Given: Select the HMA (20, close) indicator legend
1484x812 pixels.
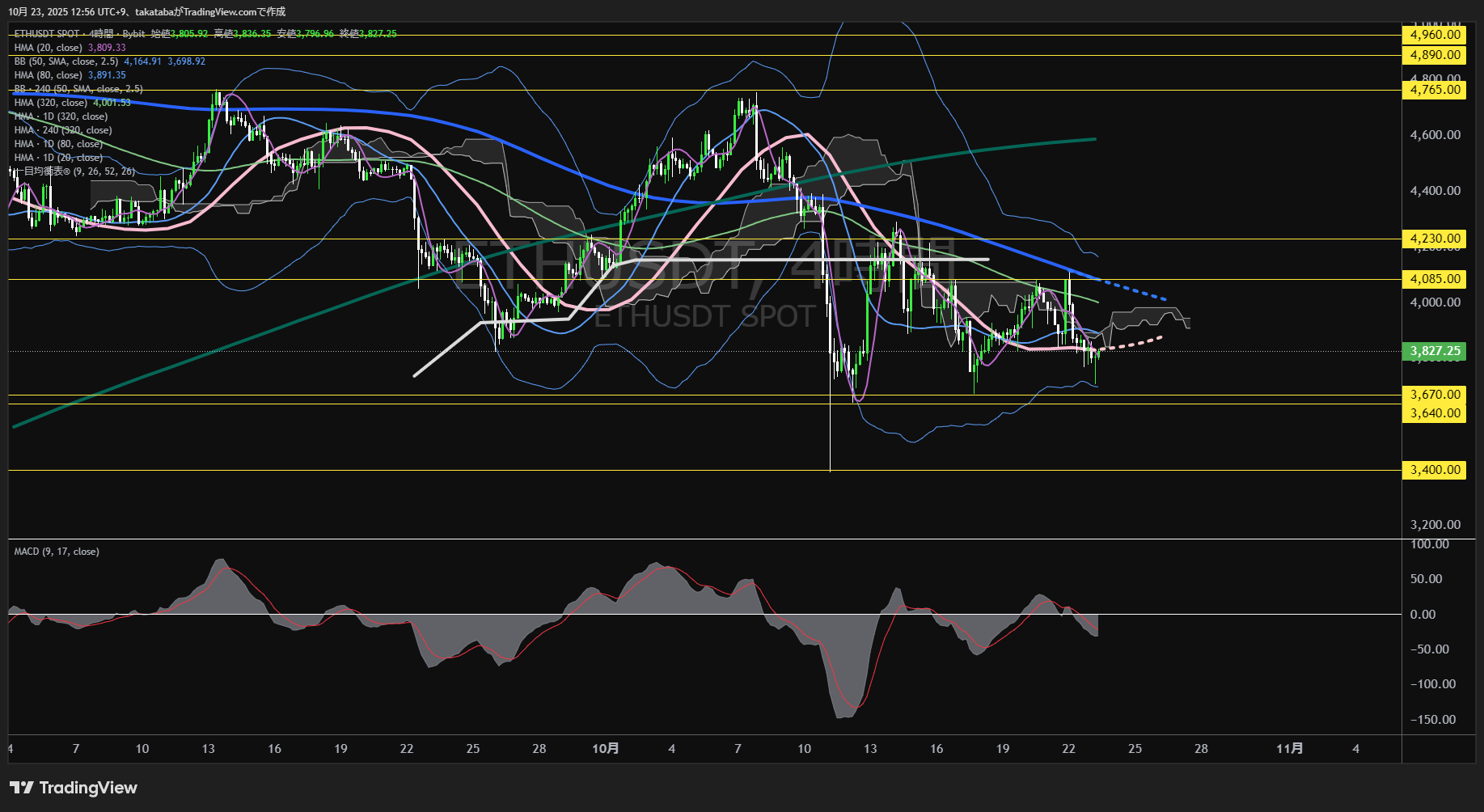Looking at the screenshot, I should (x=49, y=48).
